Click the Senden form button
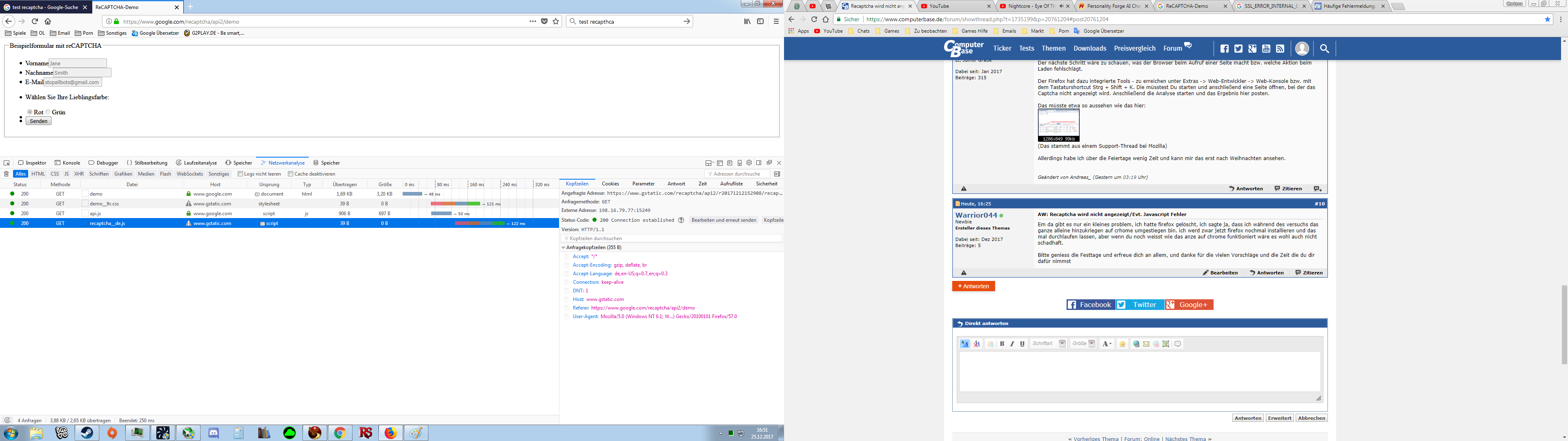1568x441 pixels. click(x=38, y=121)
